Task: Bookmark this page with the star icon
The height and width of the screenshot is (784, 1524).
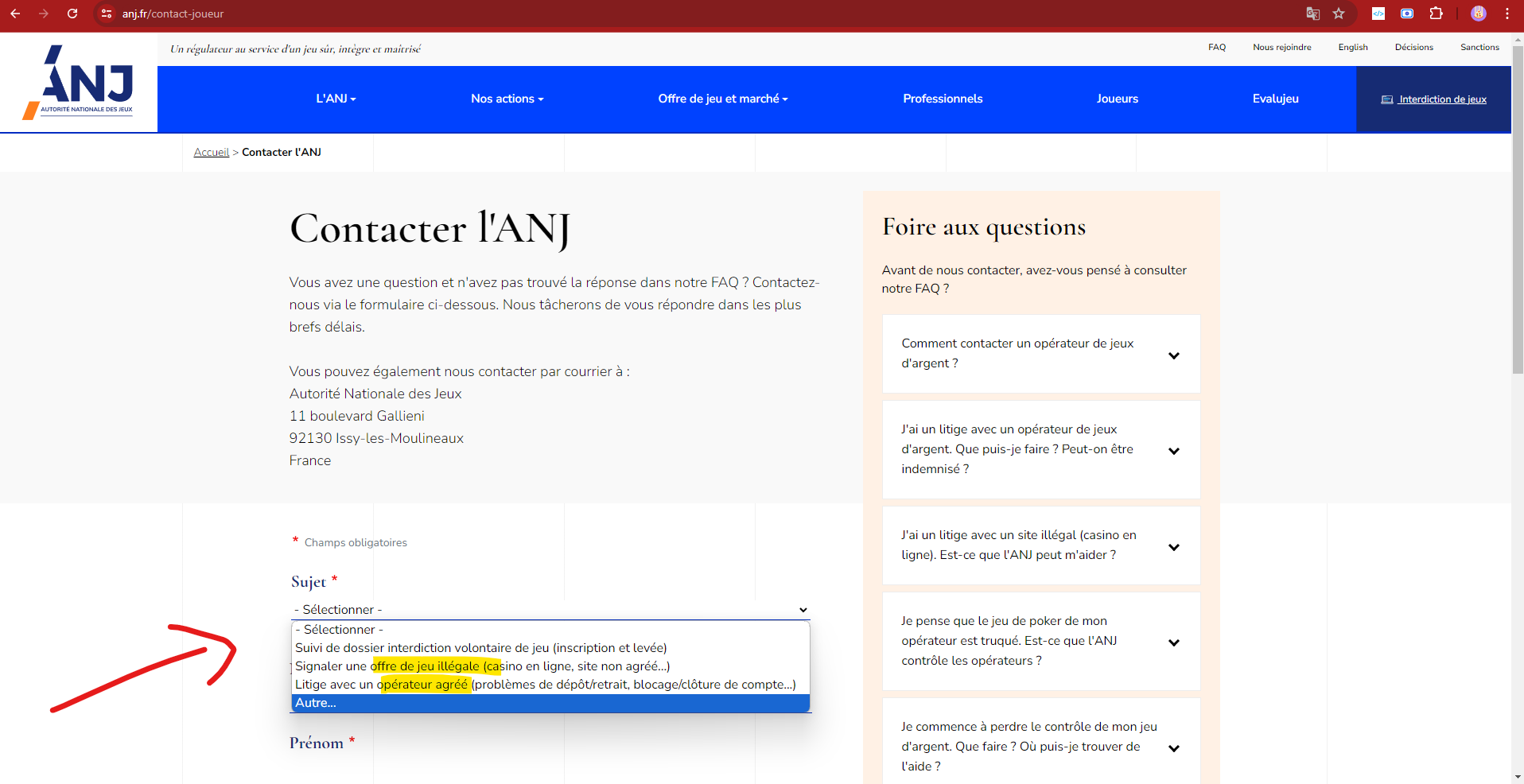Action: click(1339, 14)
